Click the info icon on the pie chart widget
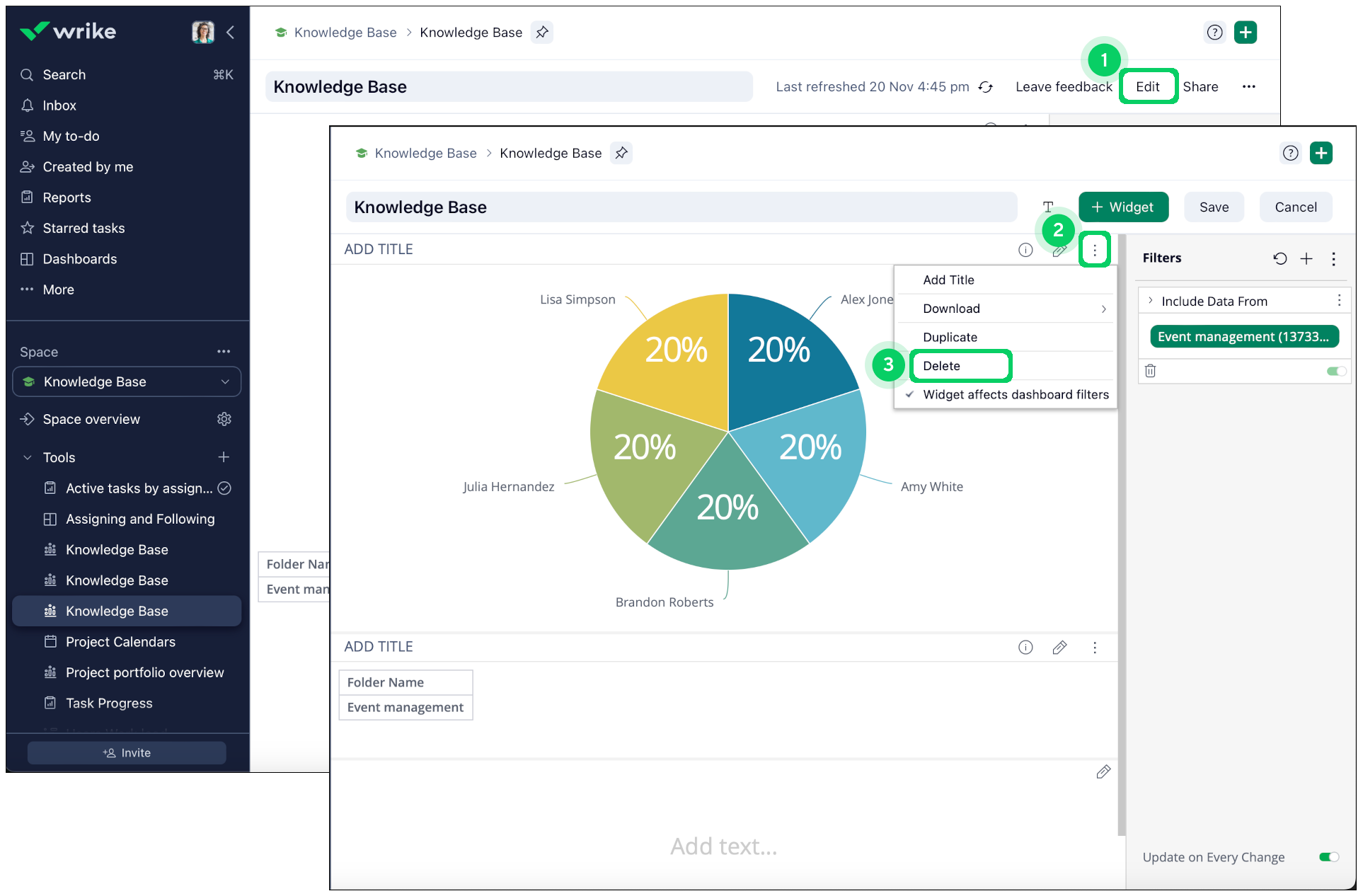1363x896 pixels. tap(1025, 250)
